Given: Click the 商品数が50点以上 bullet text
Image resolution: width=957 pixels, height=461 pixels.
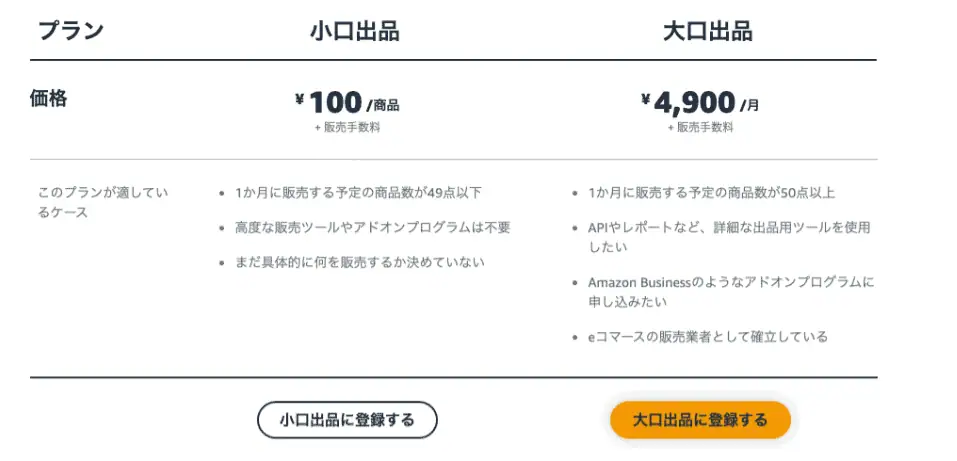Looking at the screenshot, I should tap(711, 192).
